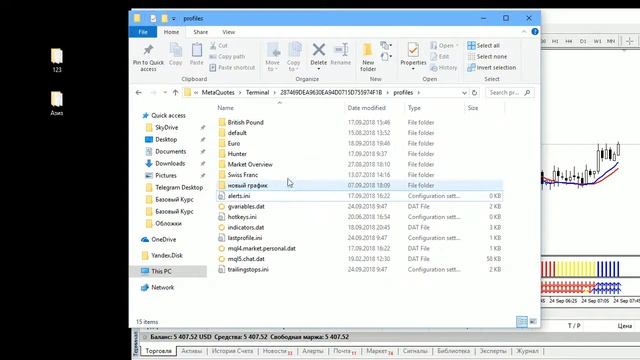Click the Edit command in ribbon
The image size is (640, 360).
[440, 57]
